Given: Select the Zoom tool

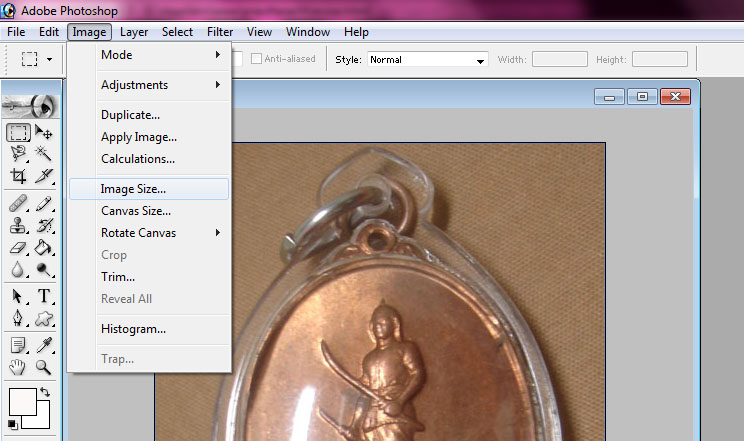Looking at the screenshot, I should click(44, 367).
